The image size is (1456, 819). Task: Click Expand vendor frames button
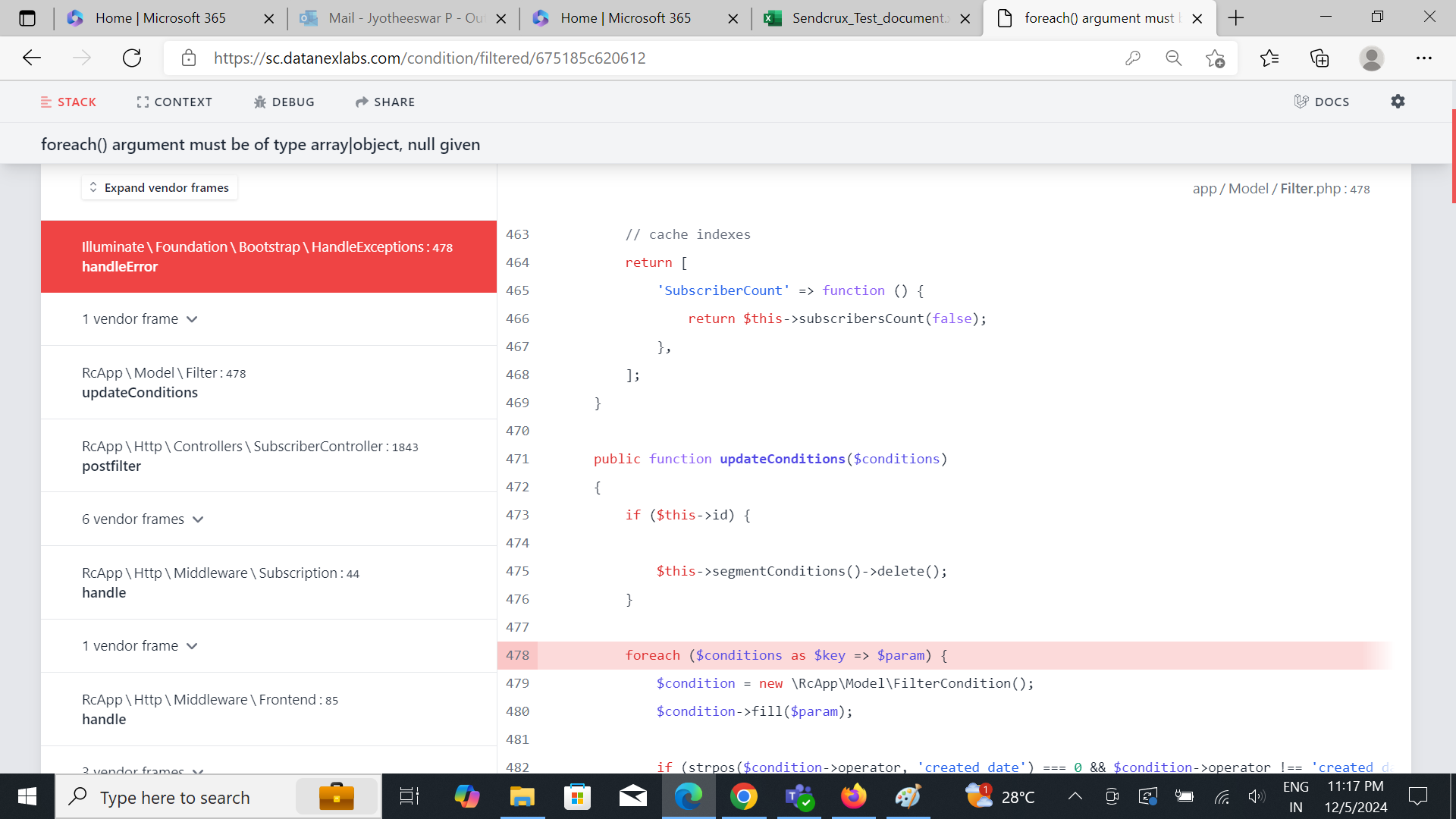pyautogui.click(x=159, y=187)
